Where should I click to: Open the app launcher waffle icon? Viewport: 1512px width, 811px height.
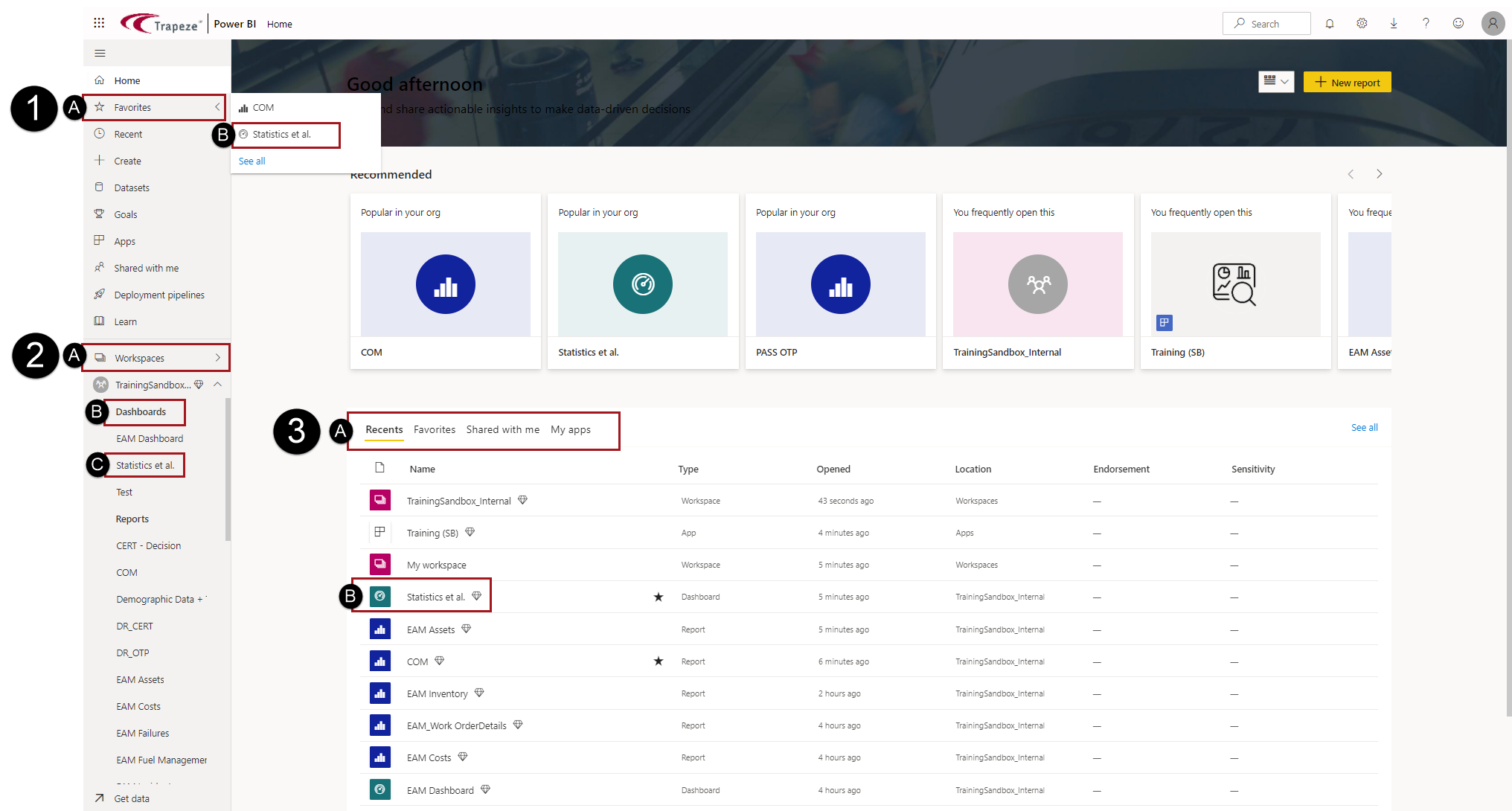(99, 23)
